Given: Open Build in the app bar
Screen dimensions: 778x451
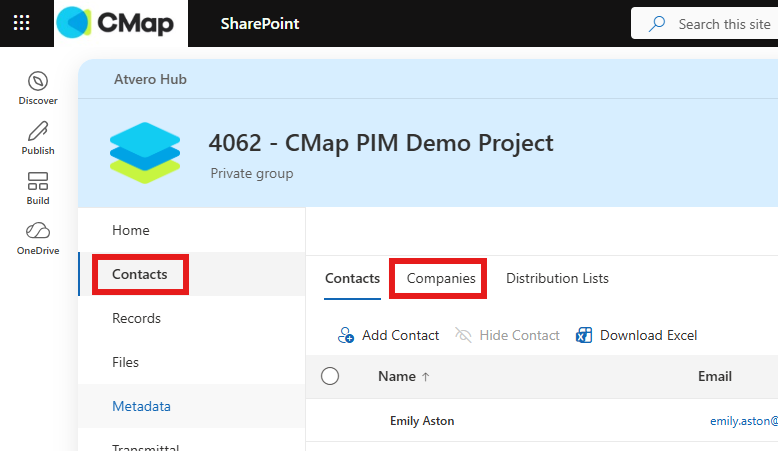Looking at the screenshot, I should point(38,189).
